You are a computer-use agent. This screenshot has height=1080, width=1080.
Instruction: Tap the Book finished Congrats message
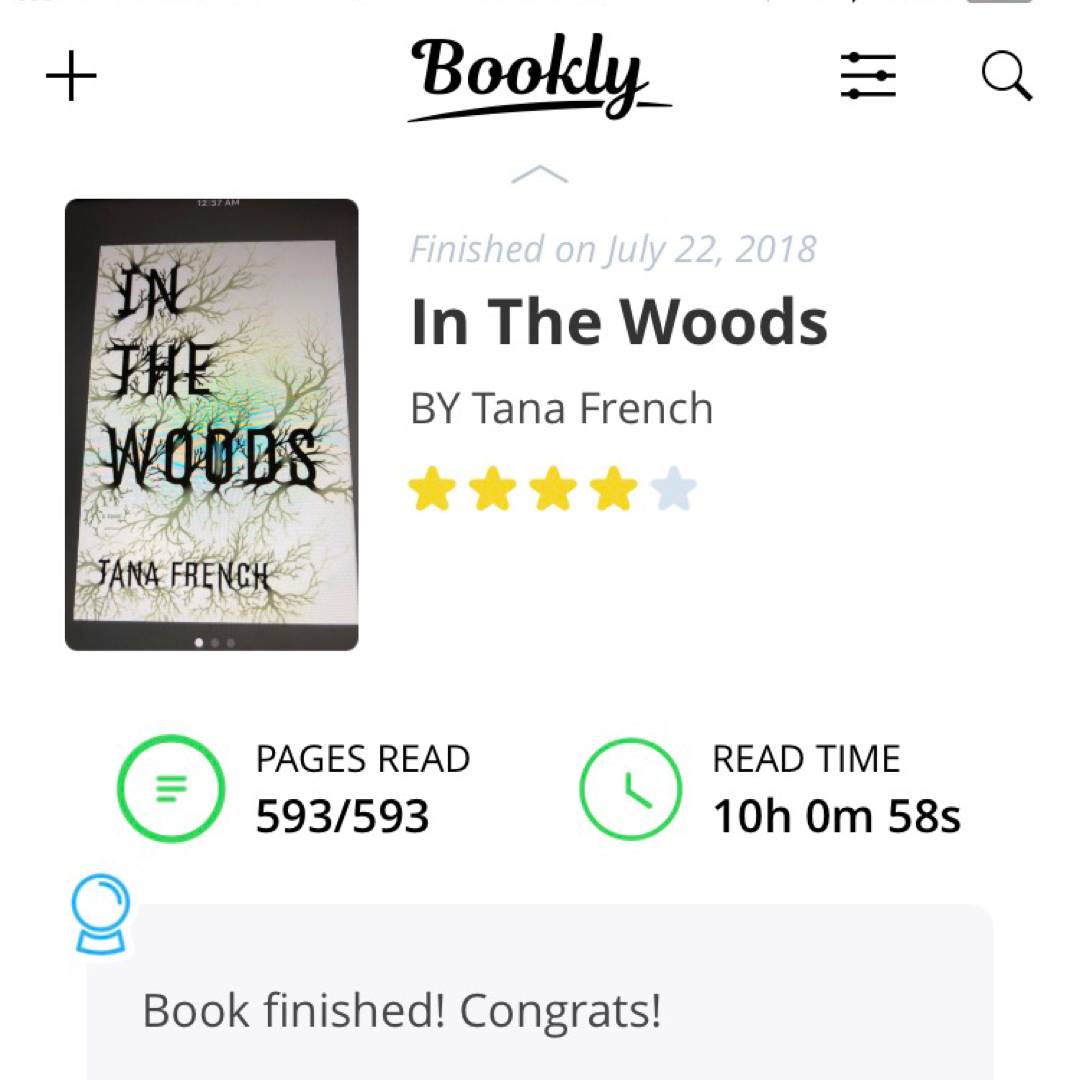click(x=402, y=1011)
